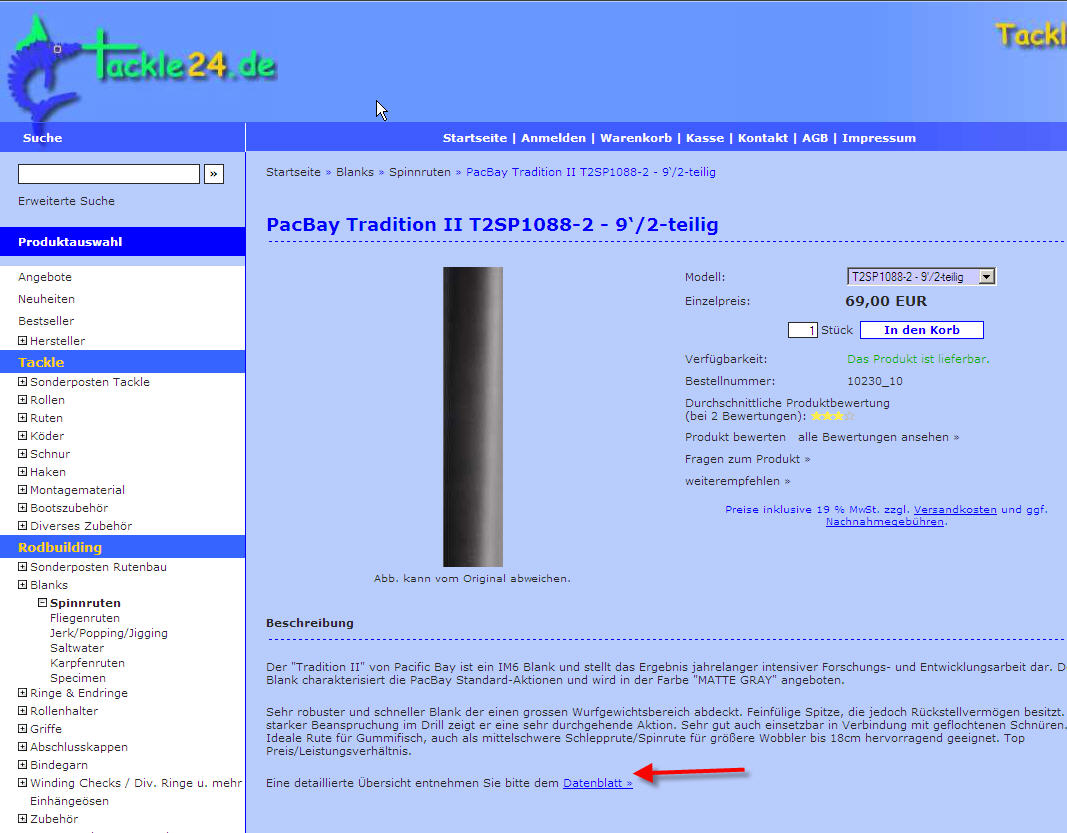
Task: Expand Ringe & Endringe plus icon
Action: point(22,693)
